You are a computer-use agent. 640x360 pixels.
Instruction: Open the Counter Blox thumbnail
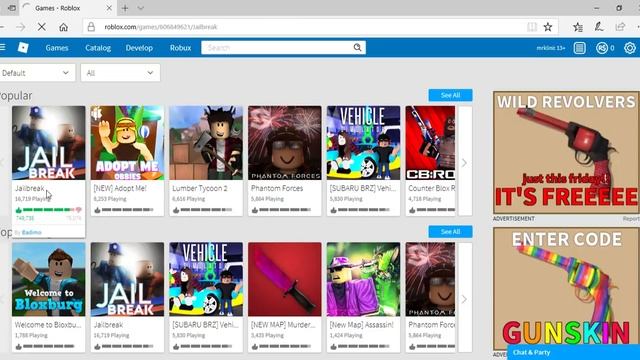(430, 143)
